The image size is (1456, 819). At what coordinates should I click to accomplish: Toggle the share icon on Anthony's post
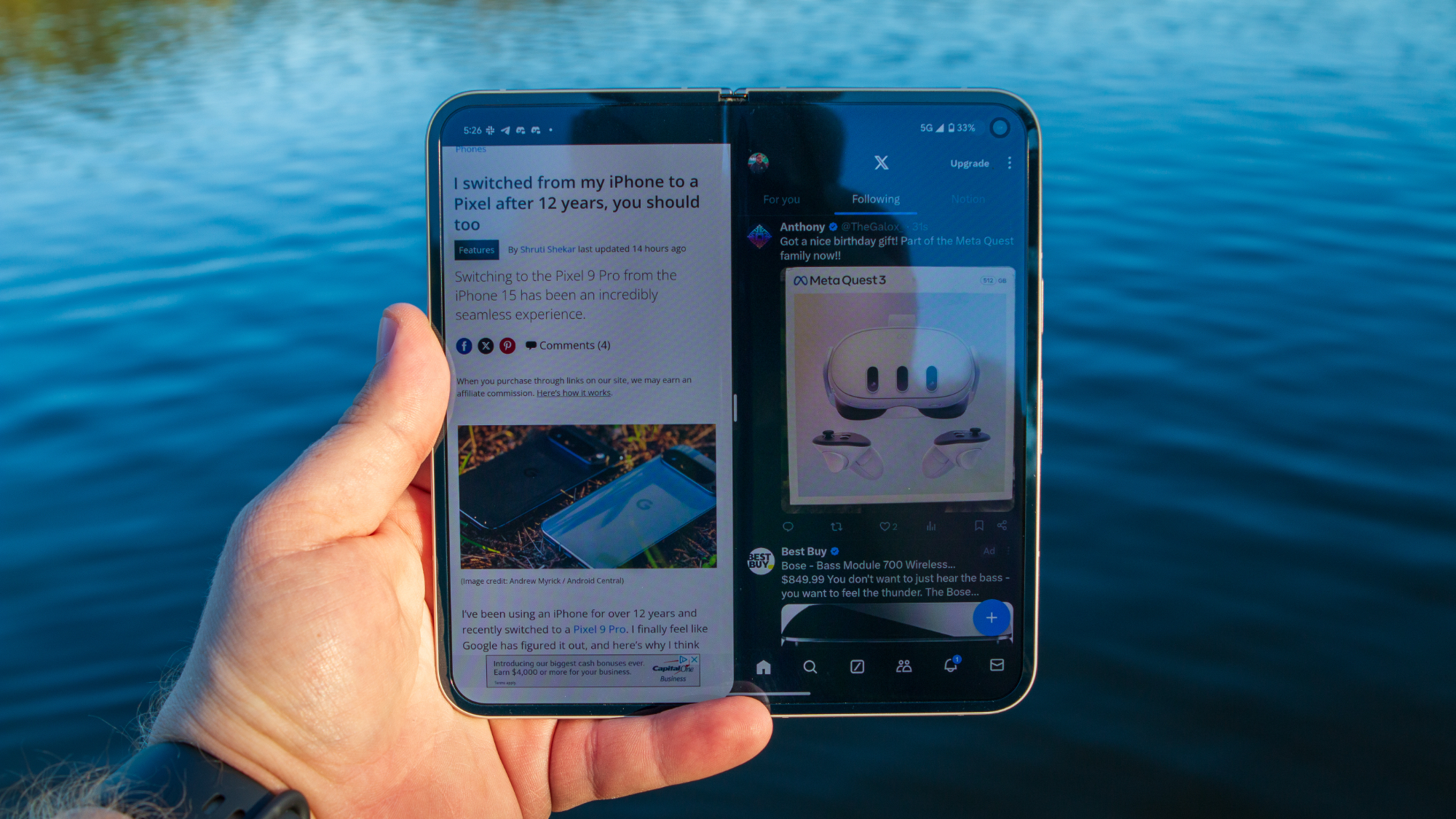1003,525
